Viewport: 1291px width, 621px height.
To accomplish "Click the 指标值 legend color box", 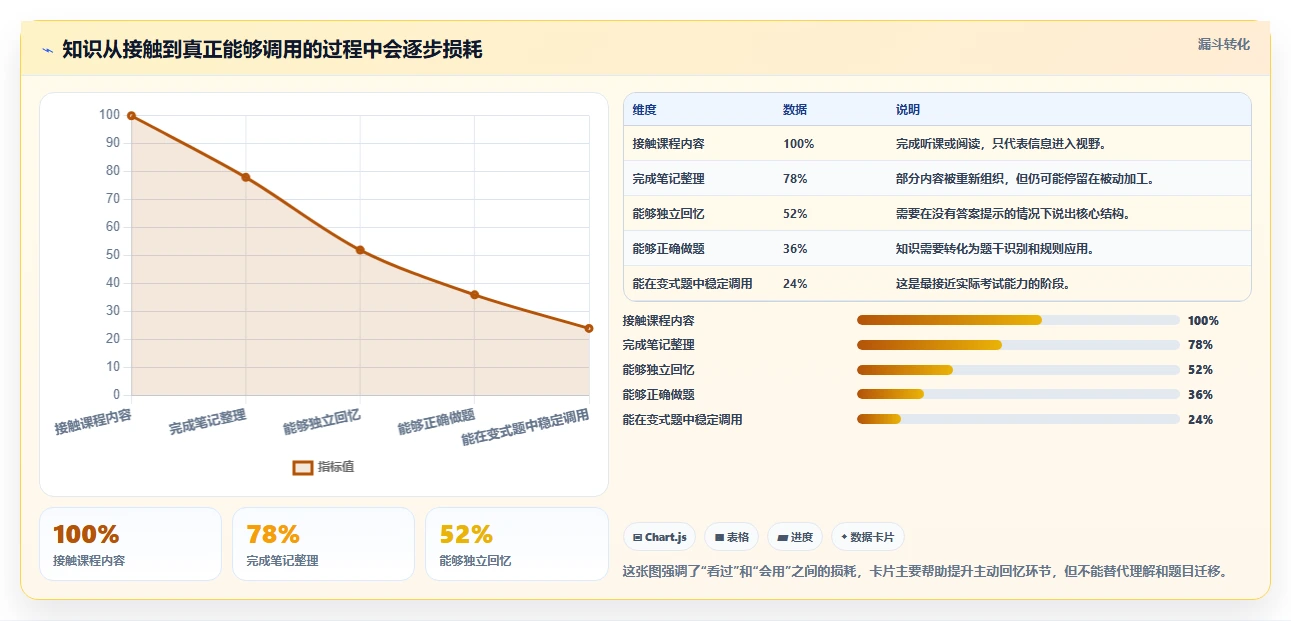I will click(x=303, y=467).
